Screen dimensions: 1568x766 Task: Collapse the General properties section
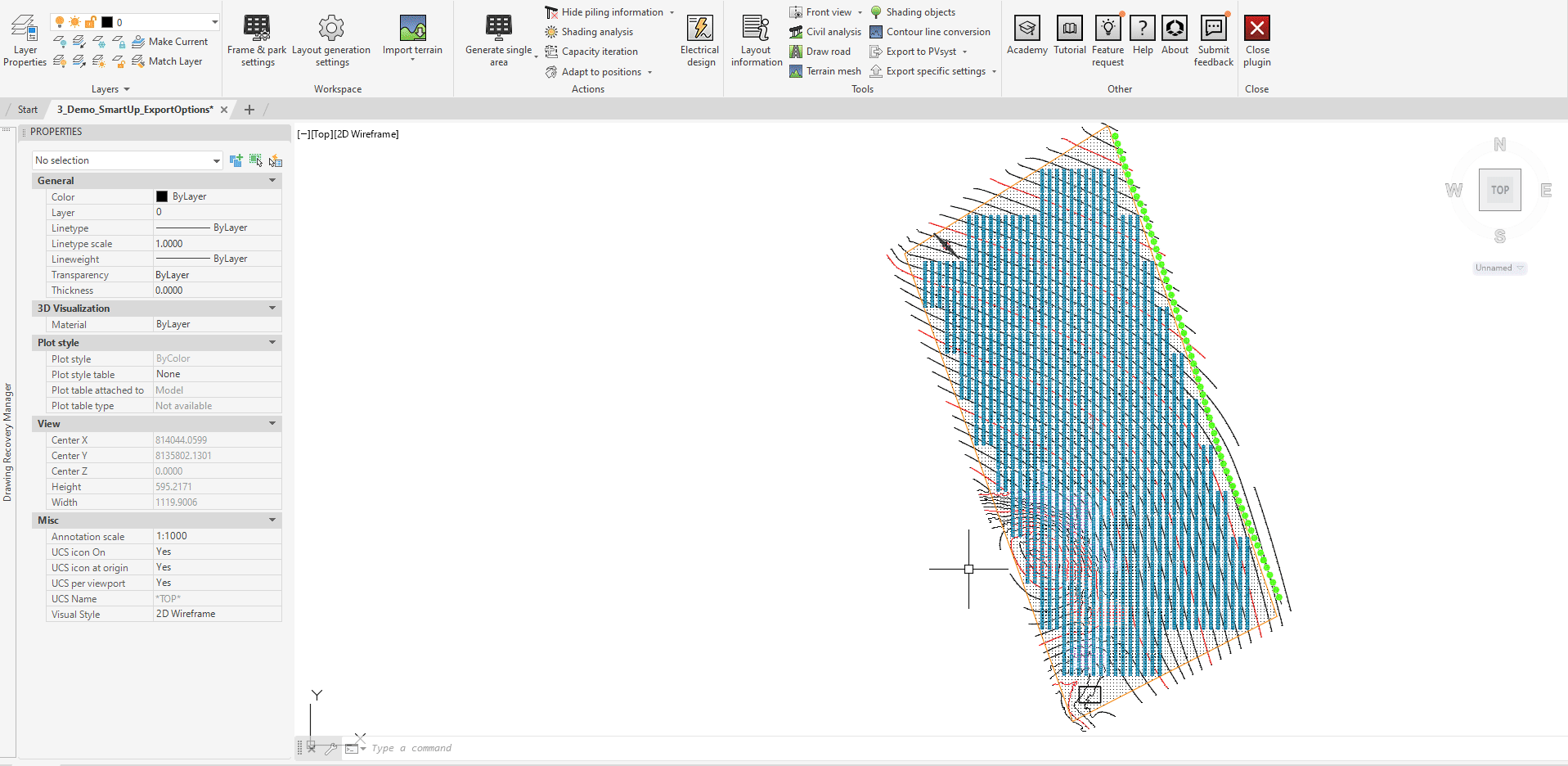[272, 180]
